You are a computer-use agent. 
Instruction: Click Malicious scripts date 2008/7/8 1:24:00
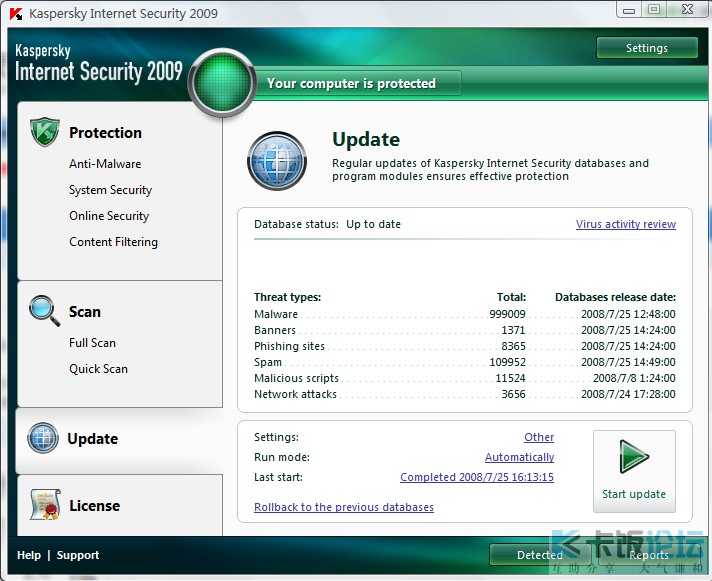(634, 378)
